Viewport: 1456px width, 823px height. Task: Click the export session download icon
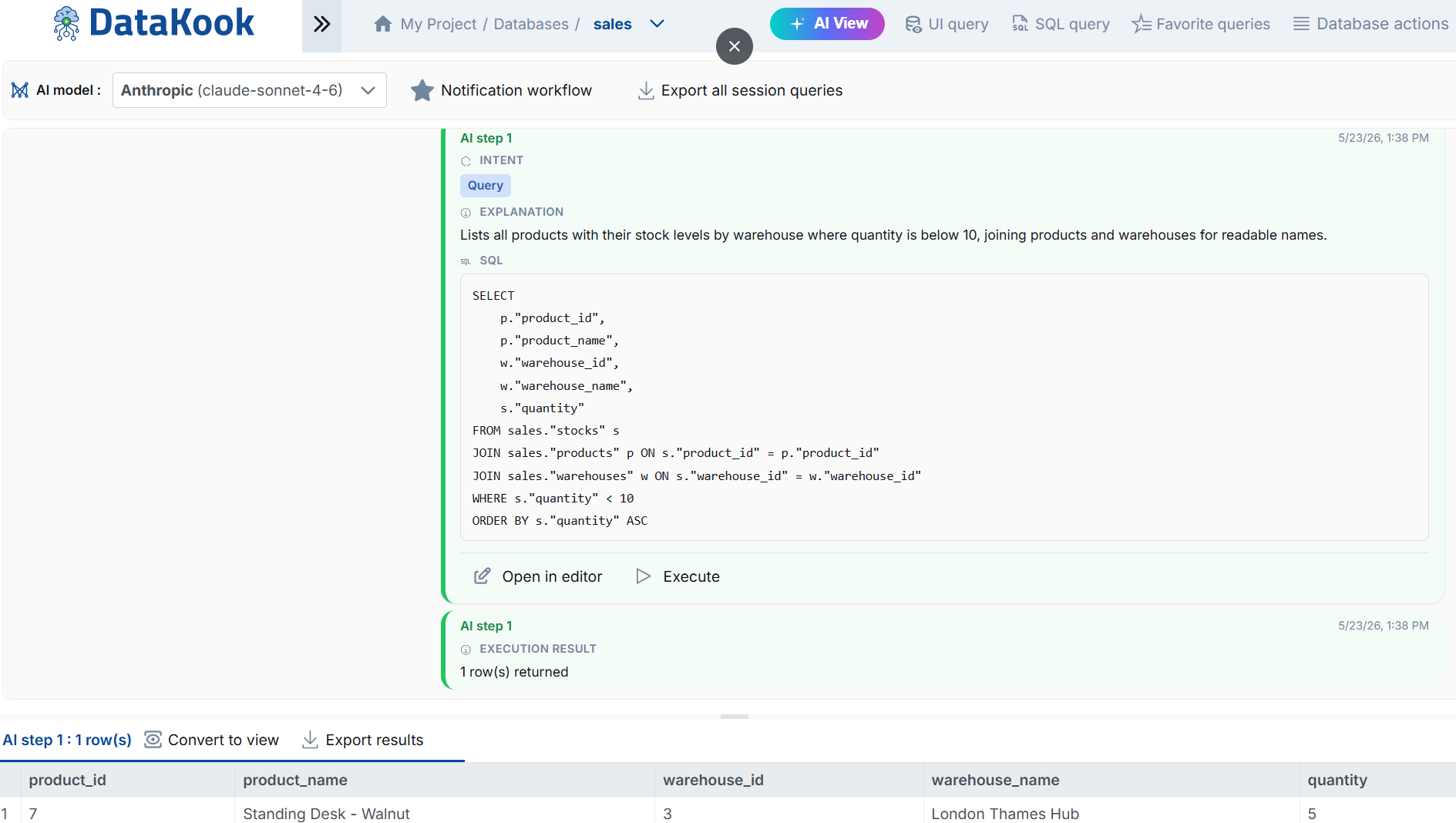[x=646, y=91]
